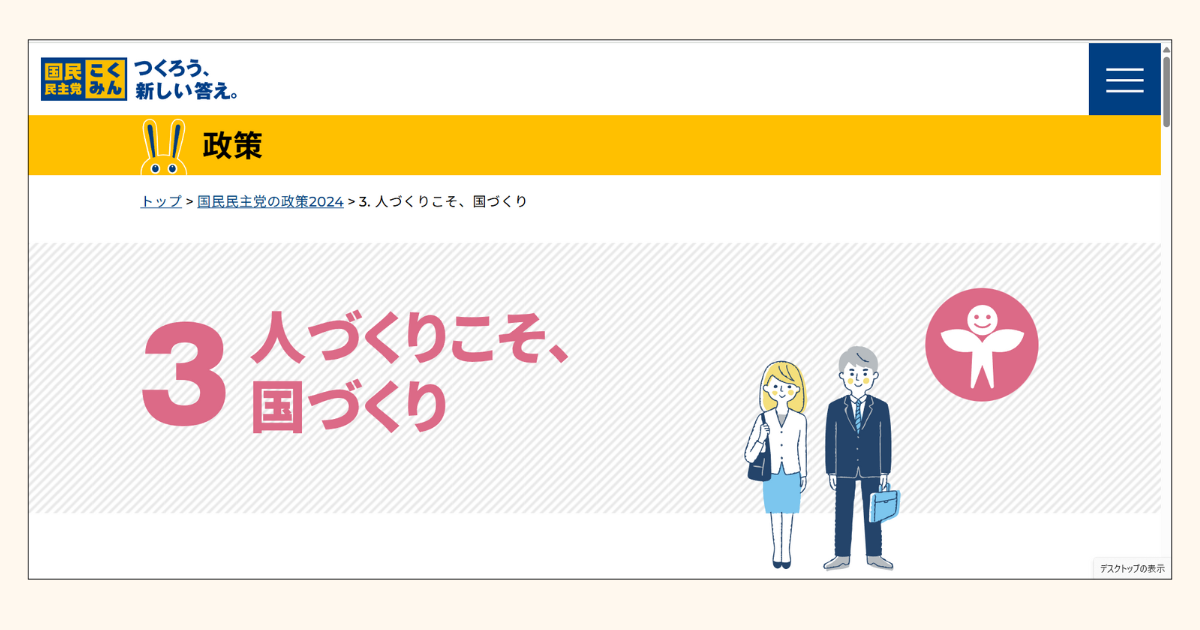Click the つくろう、新しい答え。 tagline
1200x630 pixels.
[x=187, y=79]
